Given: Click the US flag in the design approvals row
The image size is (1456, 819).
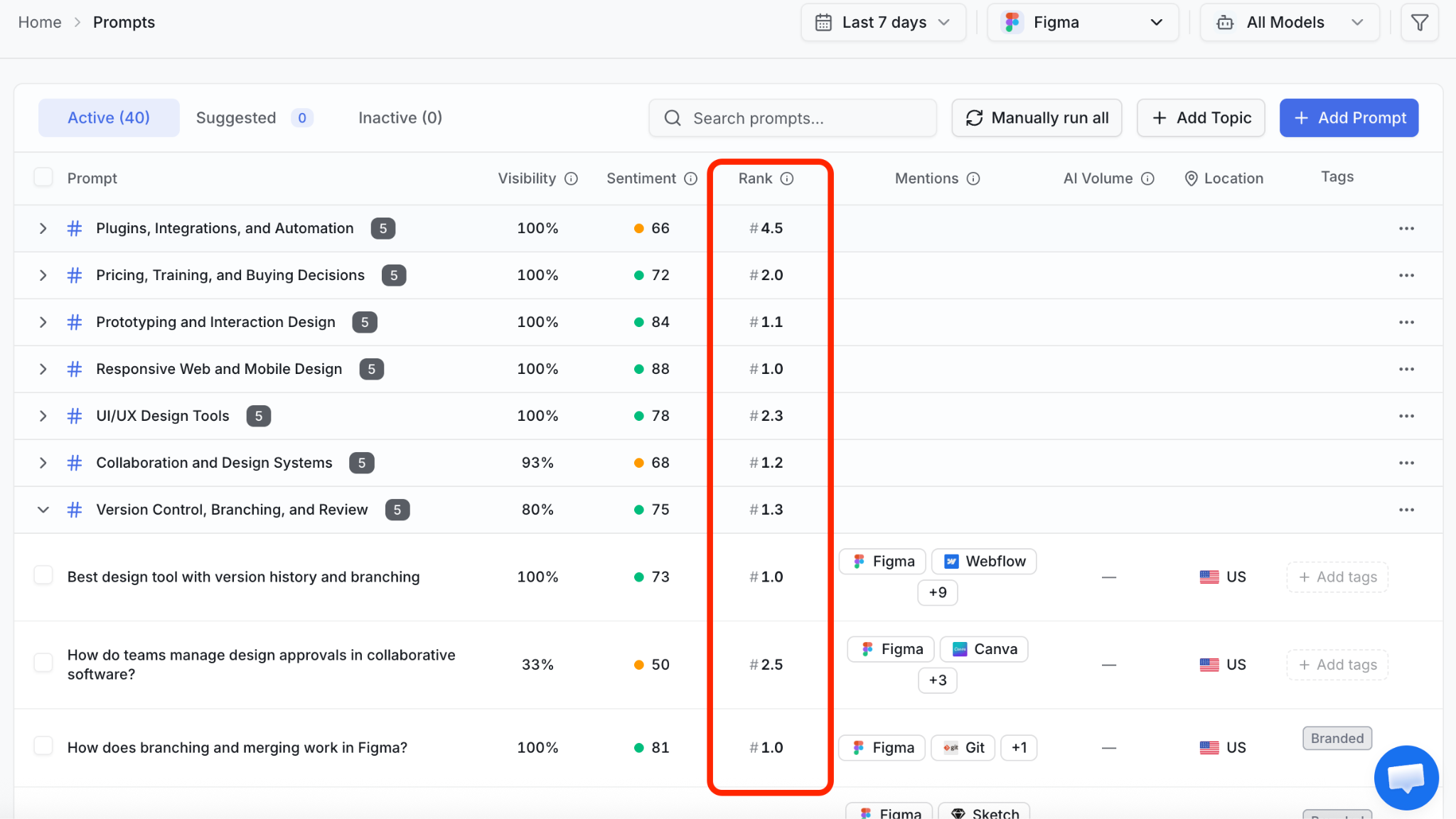Looking at the screenshot, I should click(x=1209, y=665).
